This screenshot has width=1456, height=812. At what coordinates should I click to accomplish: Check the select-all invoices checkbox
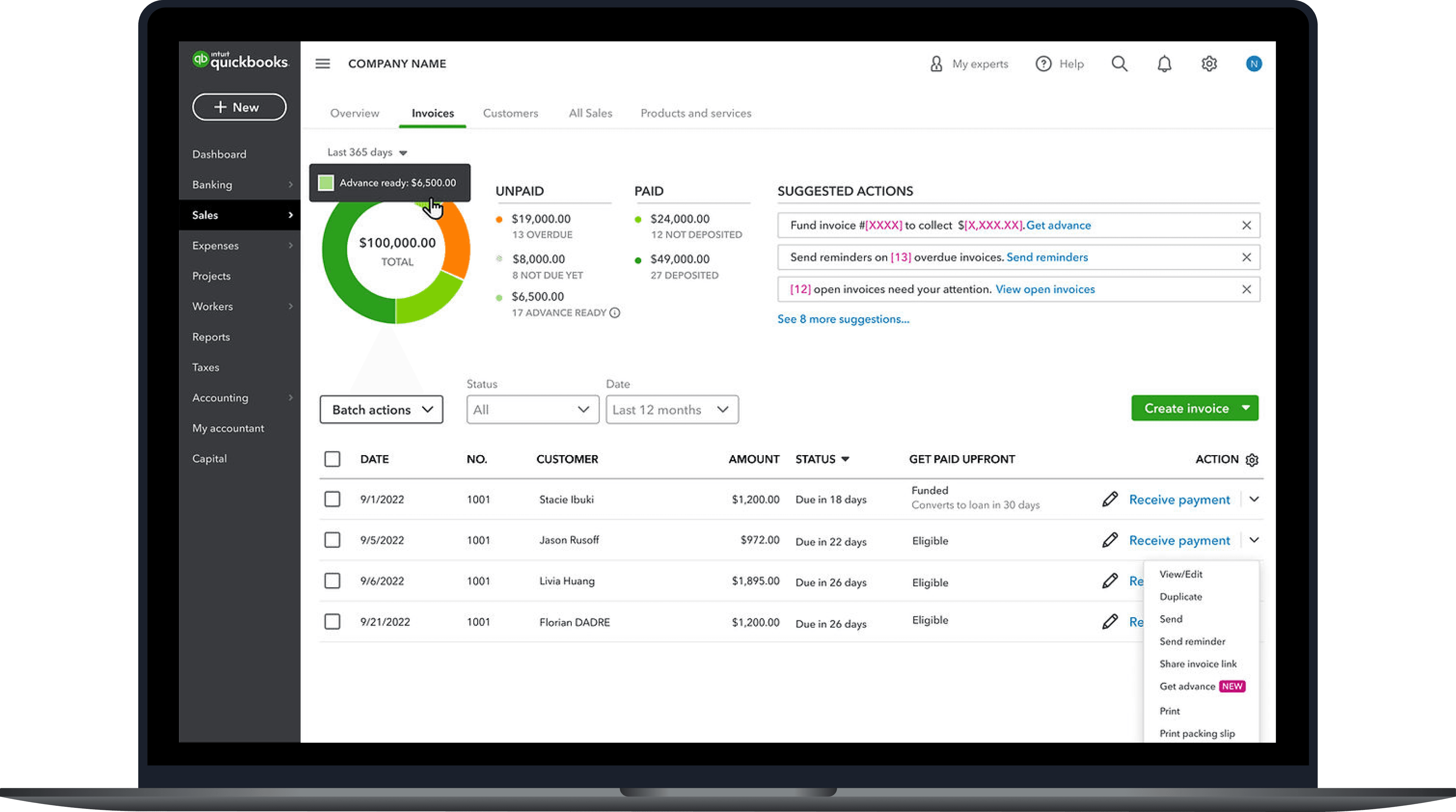(332, 459)
